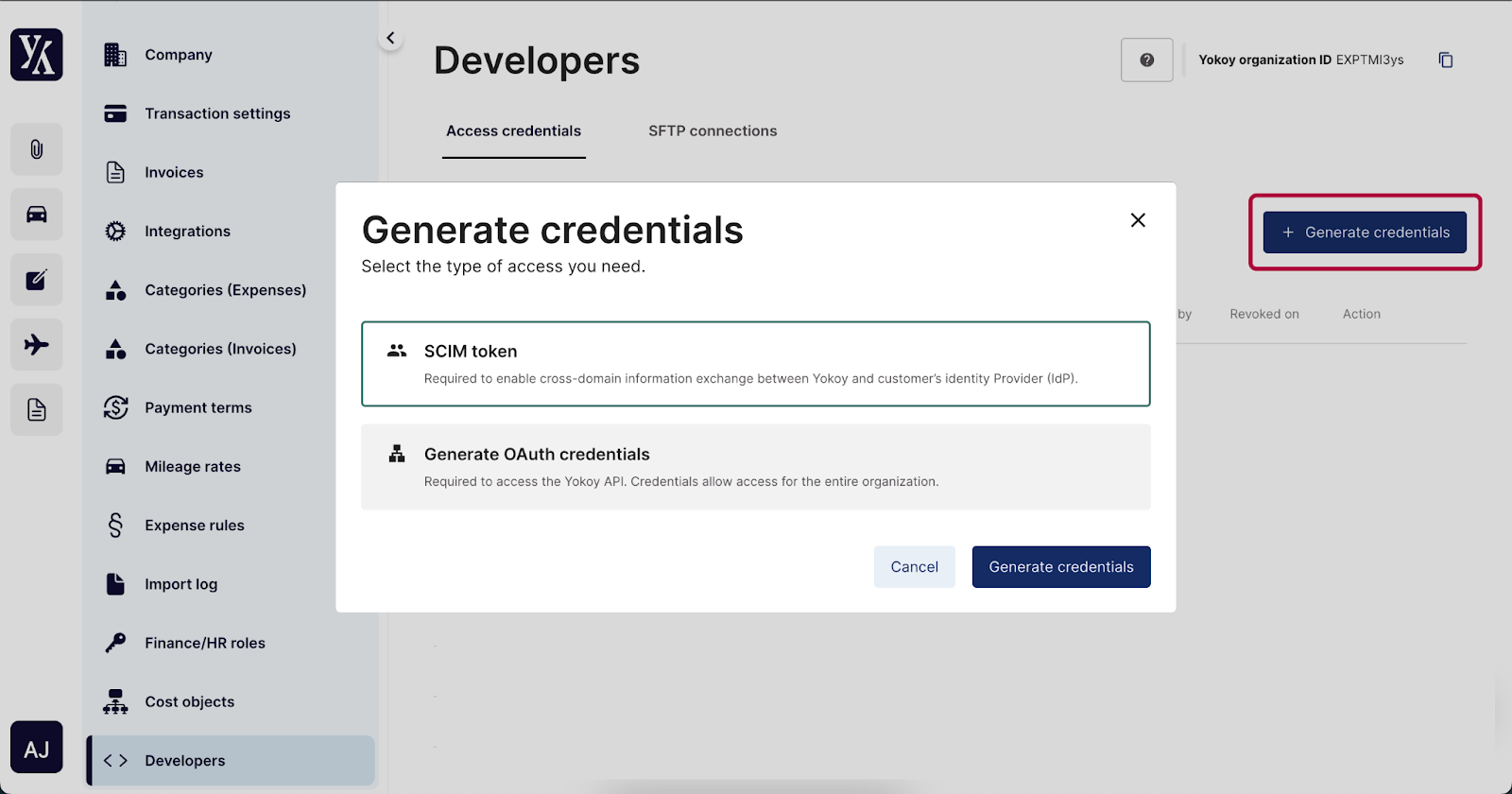The width and height of the screenshot is (1512, 794).
Task: Go to Cost objects
Action: [189, 701]
